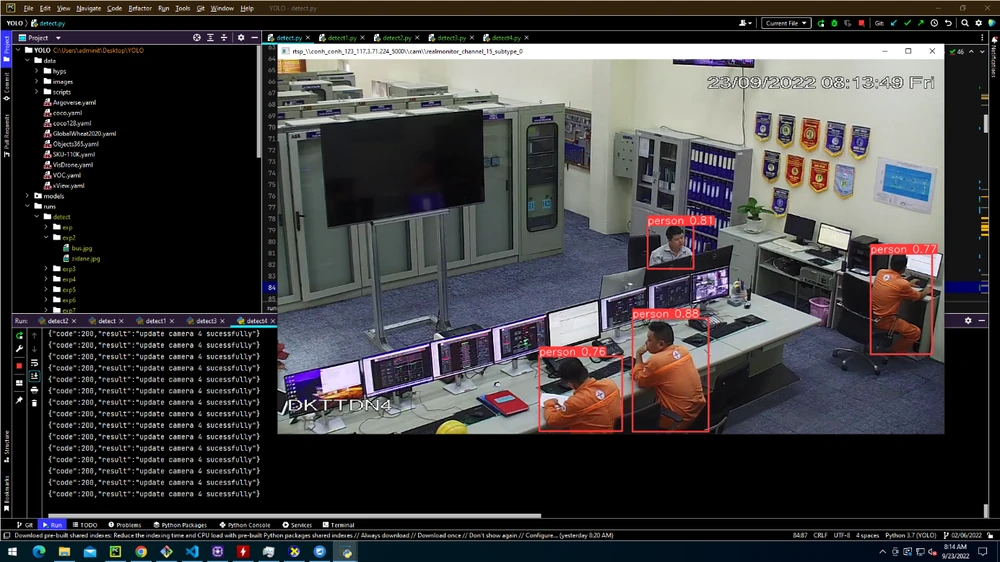This screenshot has height=562, width=1000.
Task: Open the Git history clock icon
Action: (x=934, y=23)
